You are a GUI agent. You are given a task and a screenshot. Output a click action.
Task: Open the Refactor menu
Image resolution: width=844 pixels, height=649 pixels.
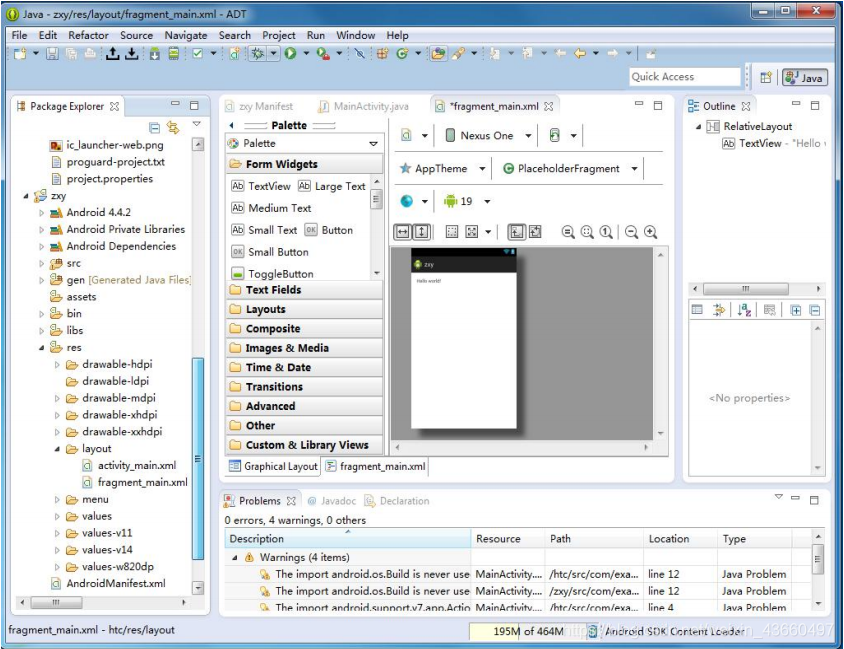pos(88,35)
